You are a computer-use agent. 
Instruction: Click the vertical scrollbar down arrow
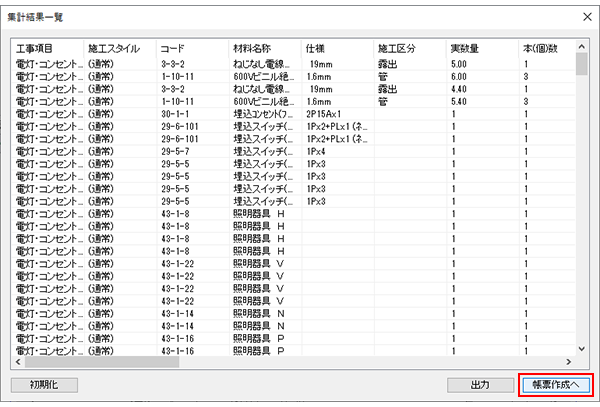pyautogui.click(x=581, y=347)
